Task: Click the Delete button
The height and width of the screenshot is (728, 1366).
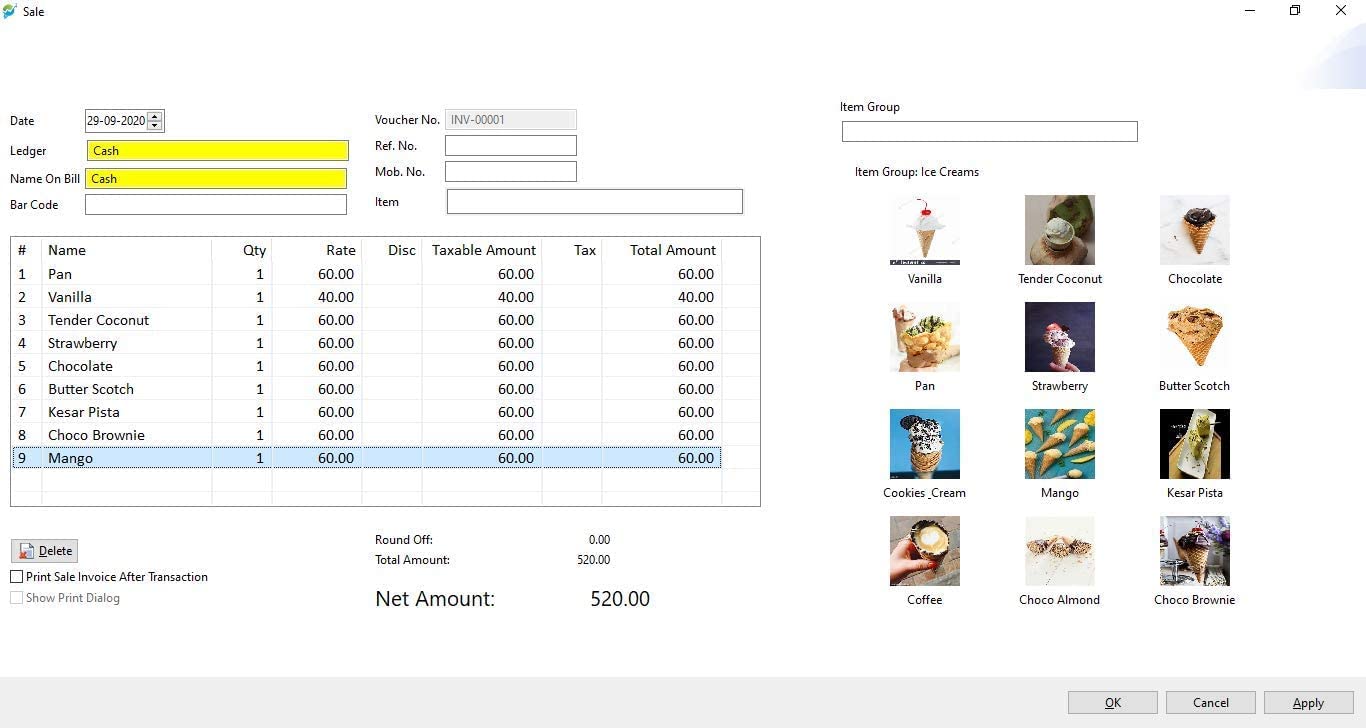Action: tap(44, 551)
